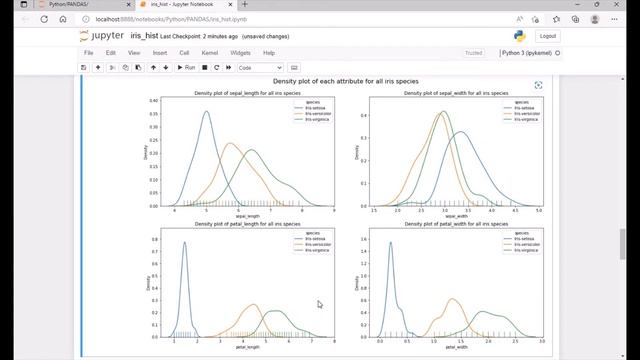Open the Cell menu

(184, 53)
